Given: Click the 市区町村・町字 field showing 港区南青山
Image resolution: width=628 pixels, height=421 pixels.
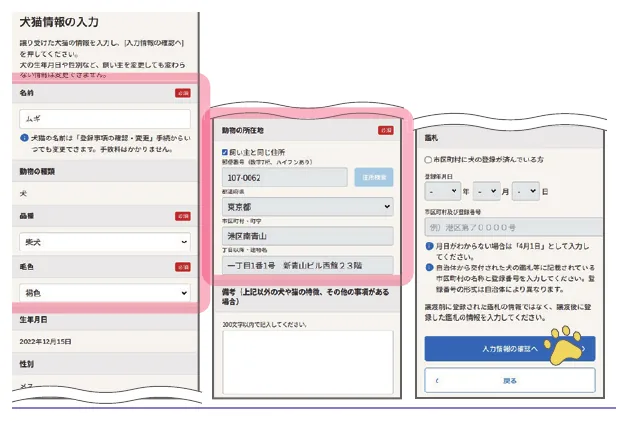Looking at the screenshot, I should click(x=308, y=236).
